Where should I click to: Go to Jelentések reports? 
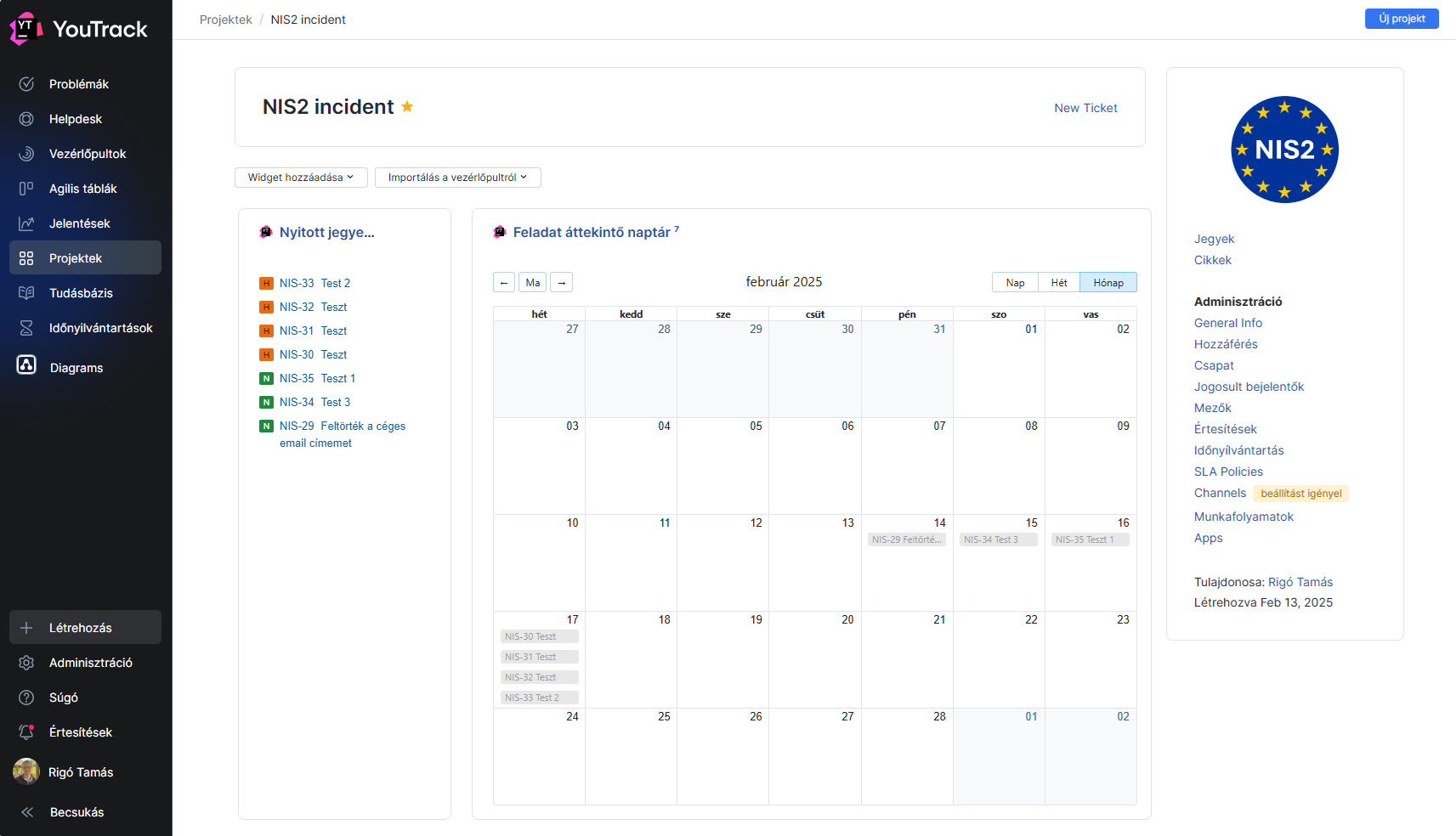[79, 223]
